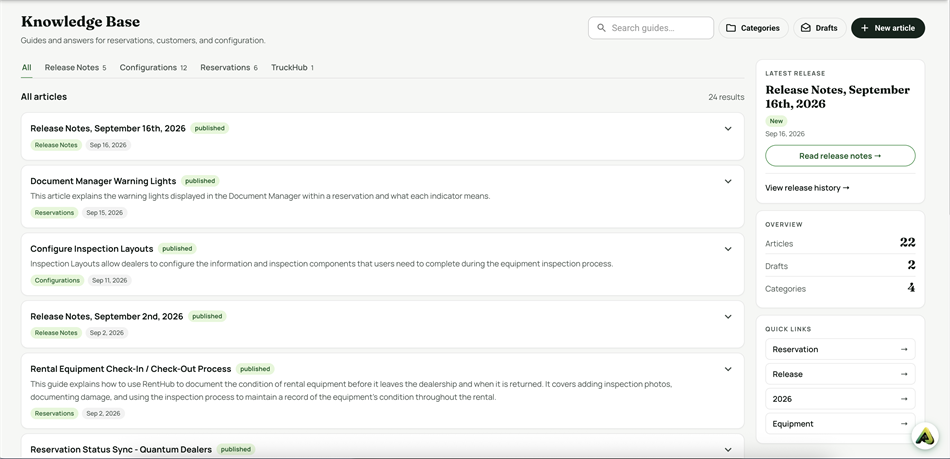950x459 pixels.
Task: Expand Release Notes, September 2nd article
Action: coord(728,317)
